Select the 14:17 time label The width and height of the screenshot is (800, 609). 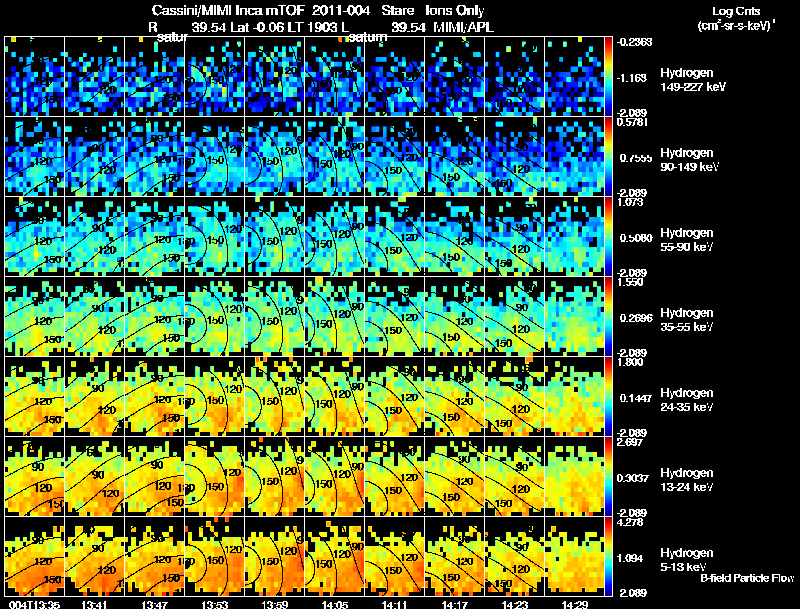455,602
